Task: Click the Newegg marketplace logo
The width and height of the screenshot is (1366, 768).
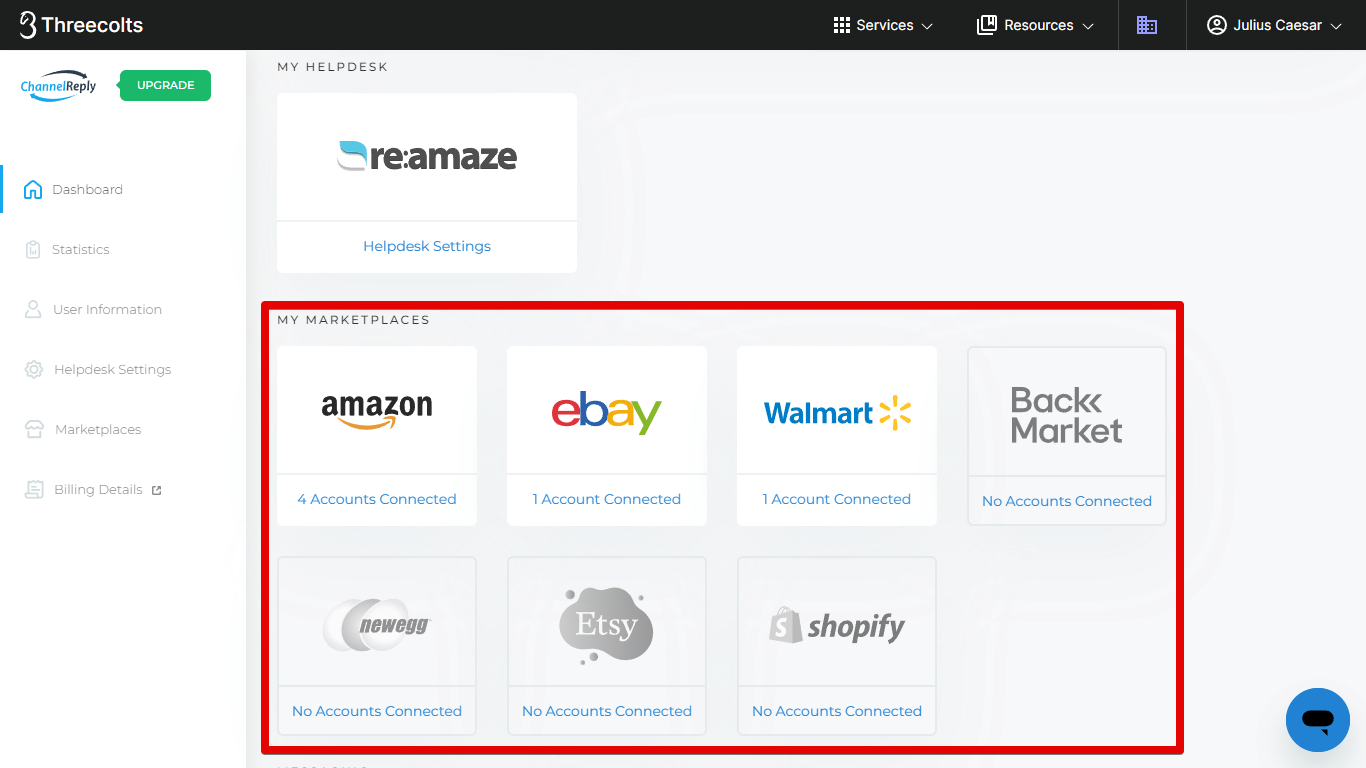Action: pos(377,625)
